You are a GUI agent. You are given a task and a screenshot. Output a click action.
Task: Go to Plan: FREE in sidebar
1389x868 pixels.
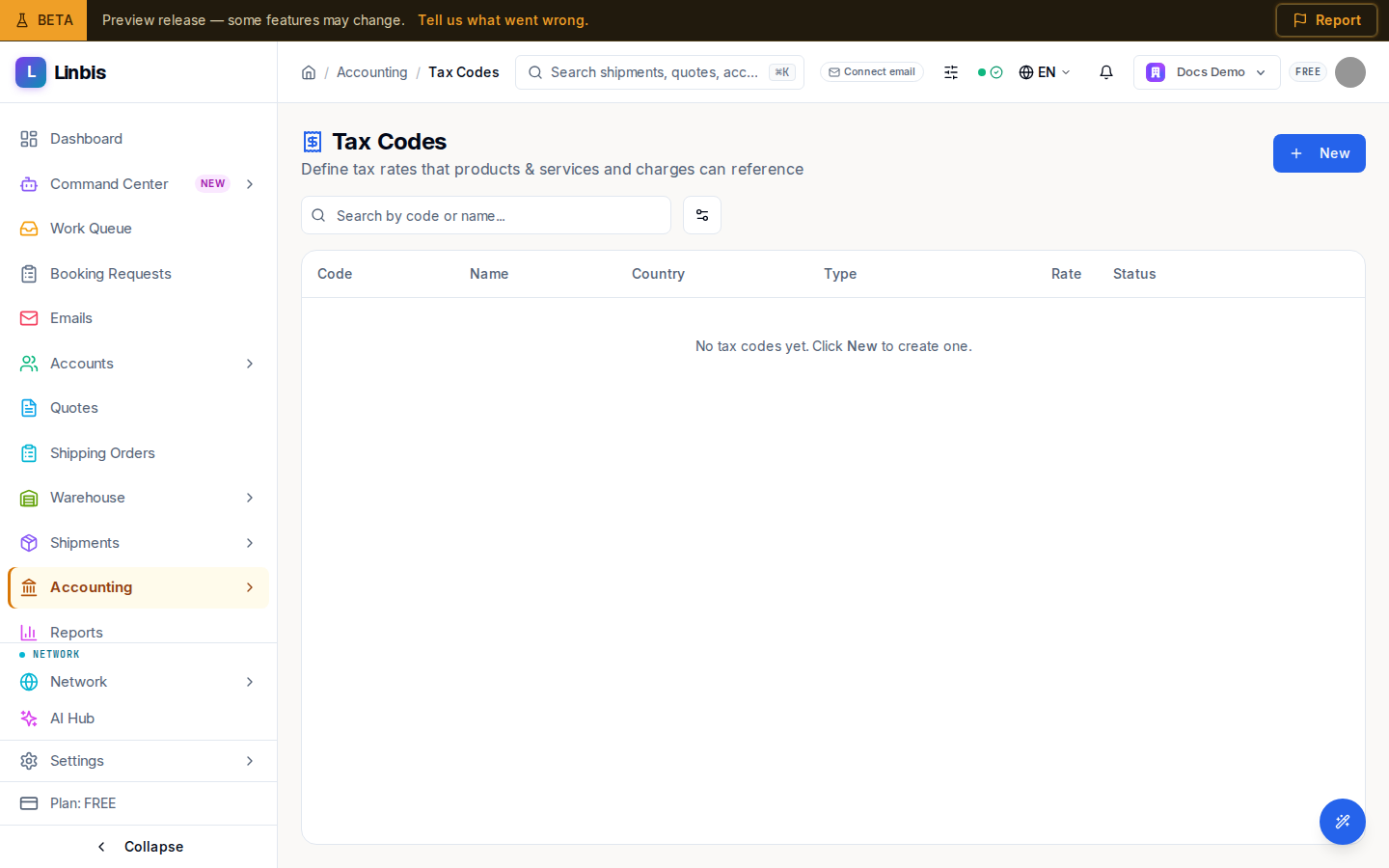coord(138,803)
